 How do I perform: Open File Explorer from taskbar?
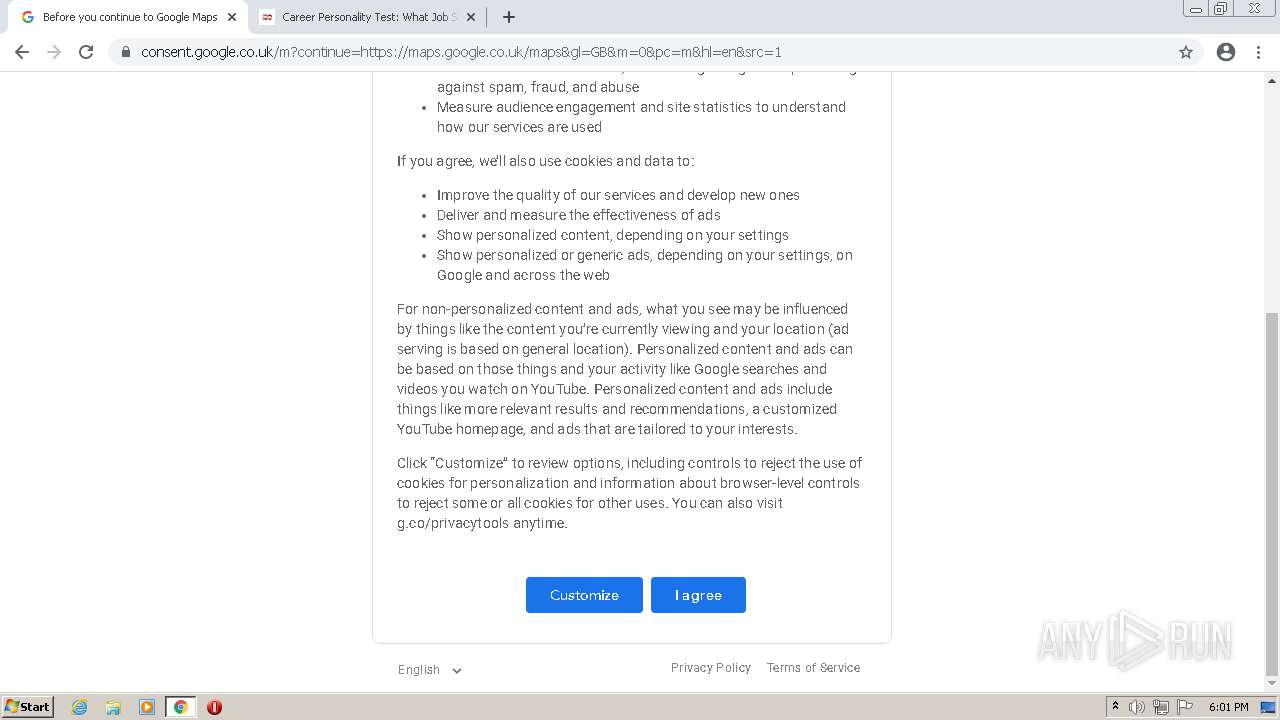pyautogui.click(x=113, y=707)
